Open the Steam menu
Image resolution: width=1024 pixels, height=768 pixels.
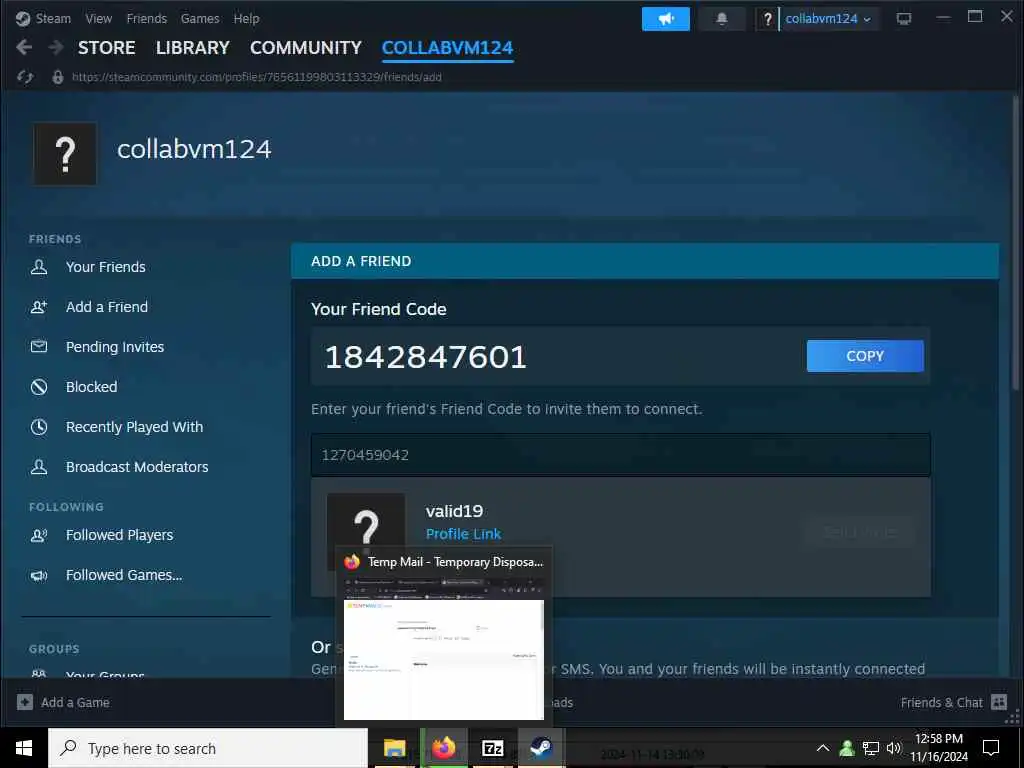pyautogui.click(x=53, y=18)
